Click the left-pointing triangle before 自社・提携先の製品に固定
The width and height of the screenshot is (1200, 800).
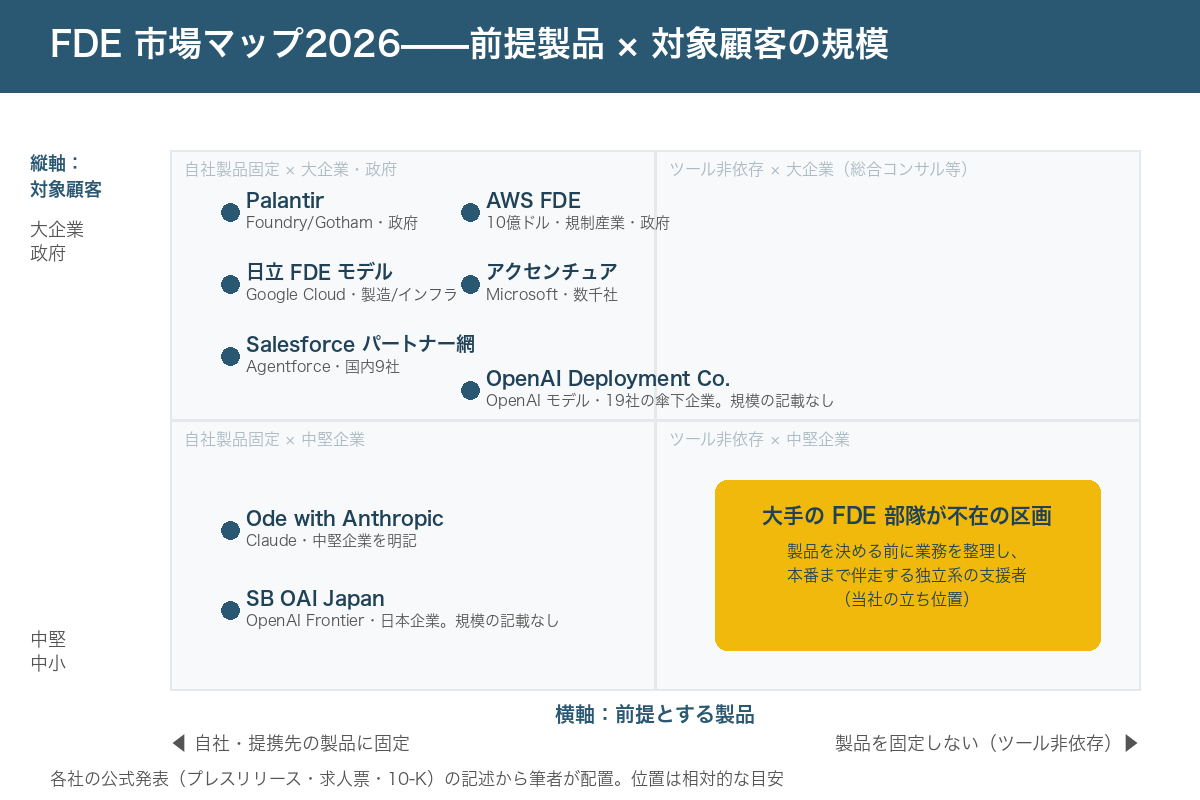179,743
